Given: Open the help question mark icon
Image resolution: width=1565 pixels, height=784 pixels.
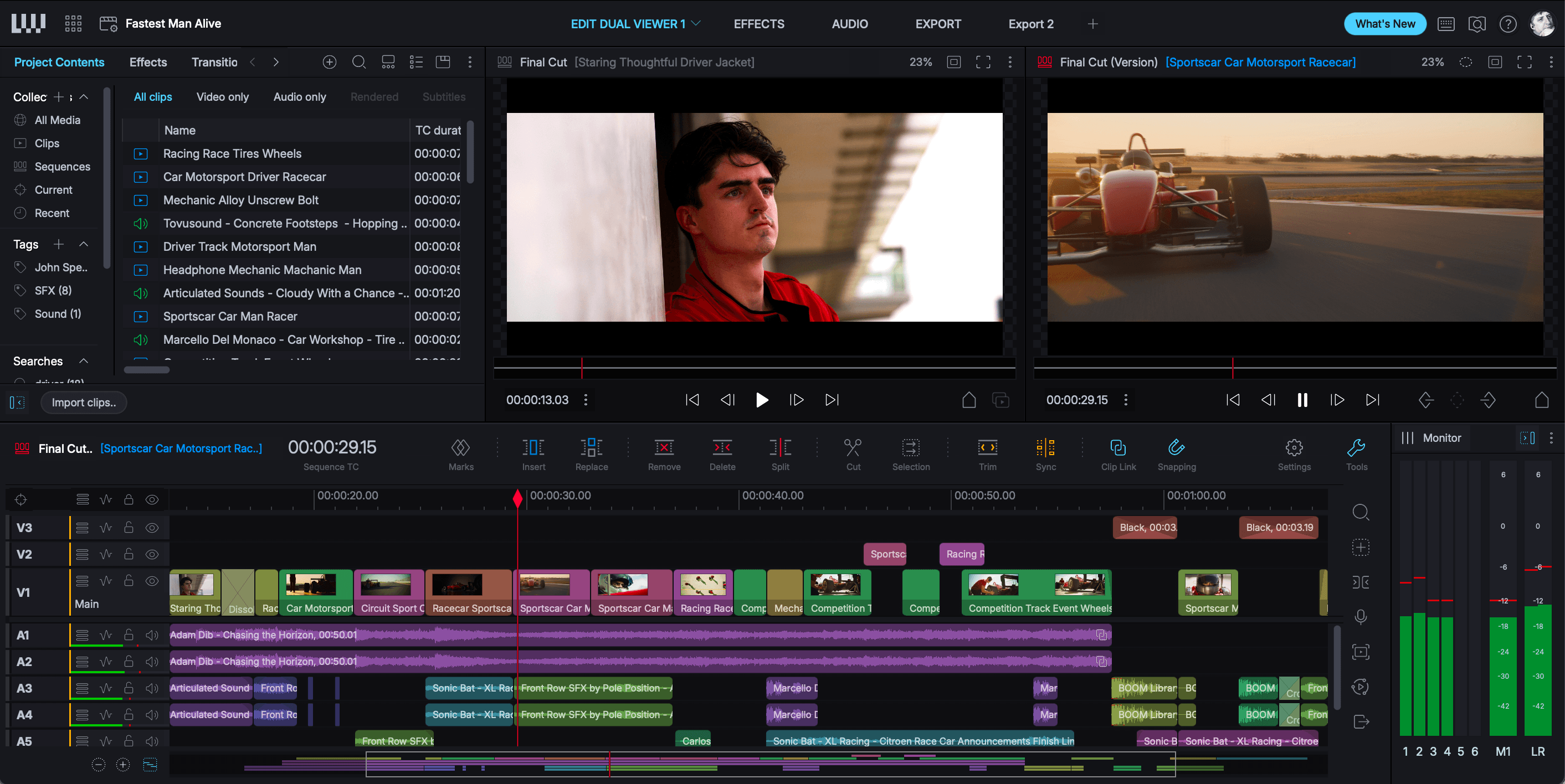Looking at the screenshot, I should 1508,24.
